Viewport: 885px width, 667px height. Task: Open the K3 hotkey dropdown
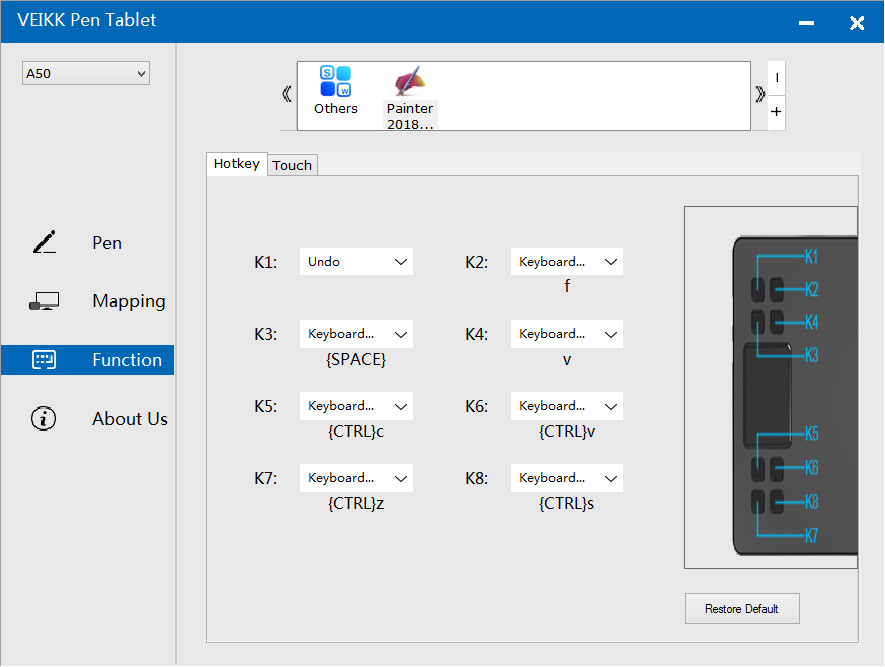pyautogui.click(x=356, y=334)
